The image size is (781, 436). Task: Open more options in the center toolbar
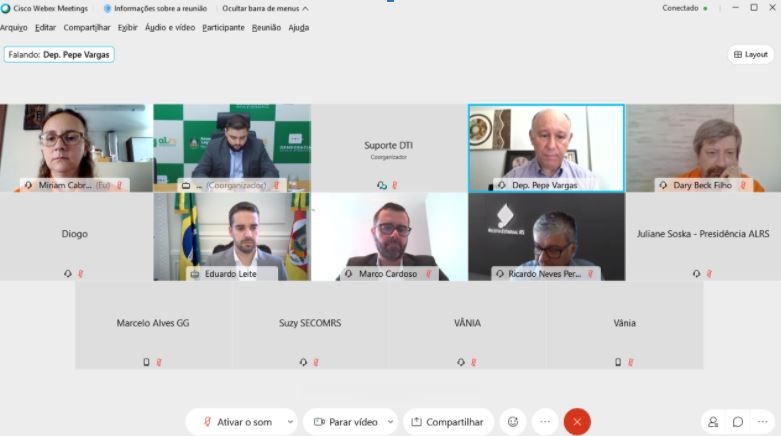click(x=545, y=422)
